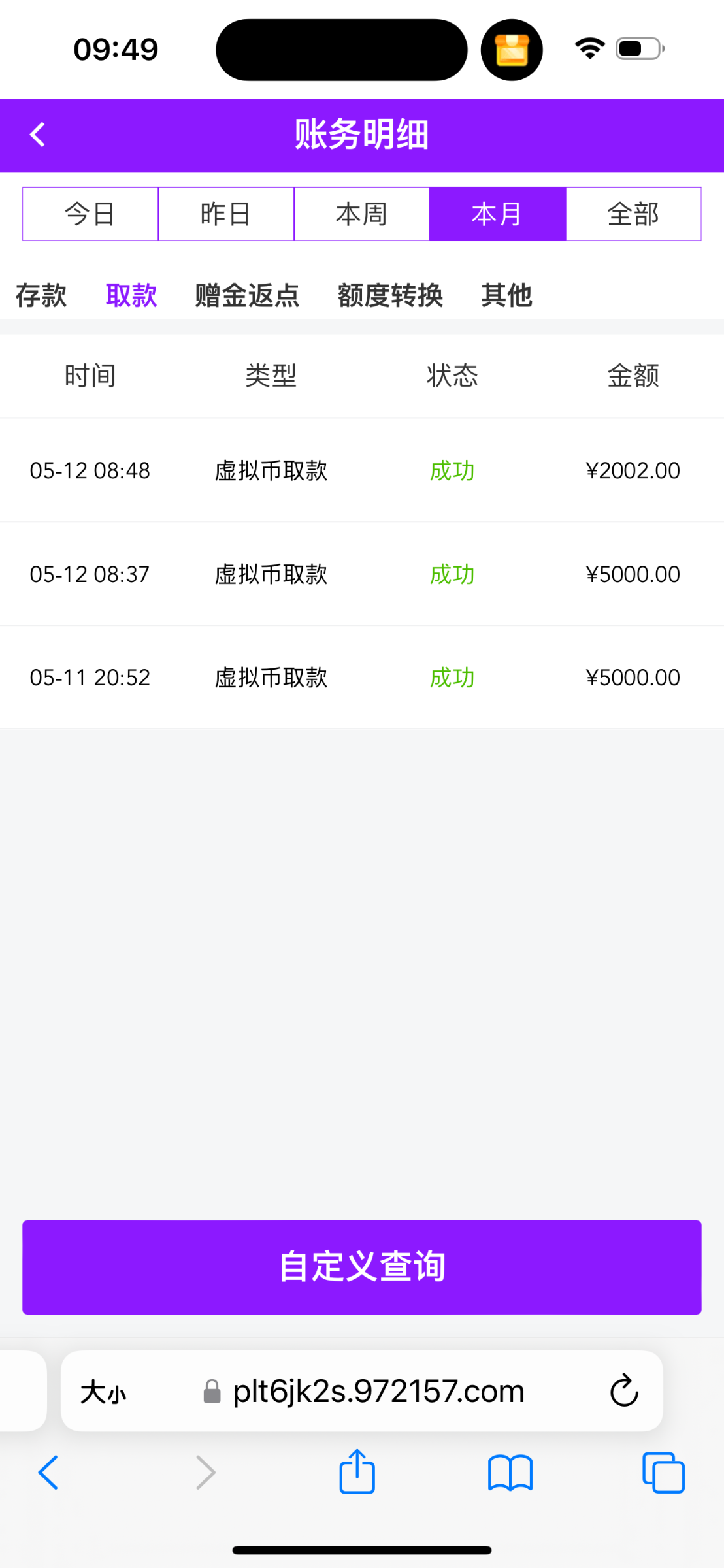The width and height of the screenshot is (724, 1568).
Task: Show open tabs via tabs icon
Action: pos(663,1473)
